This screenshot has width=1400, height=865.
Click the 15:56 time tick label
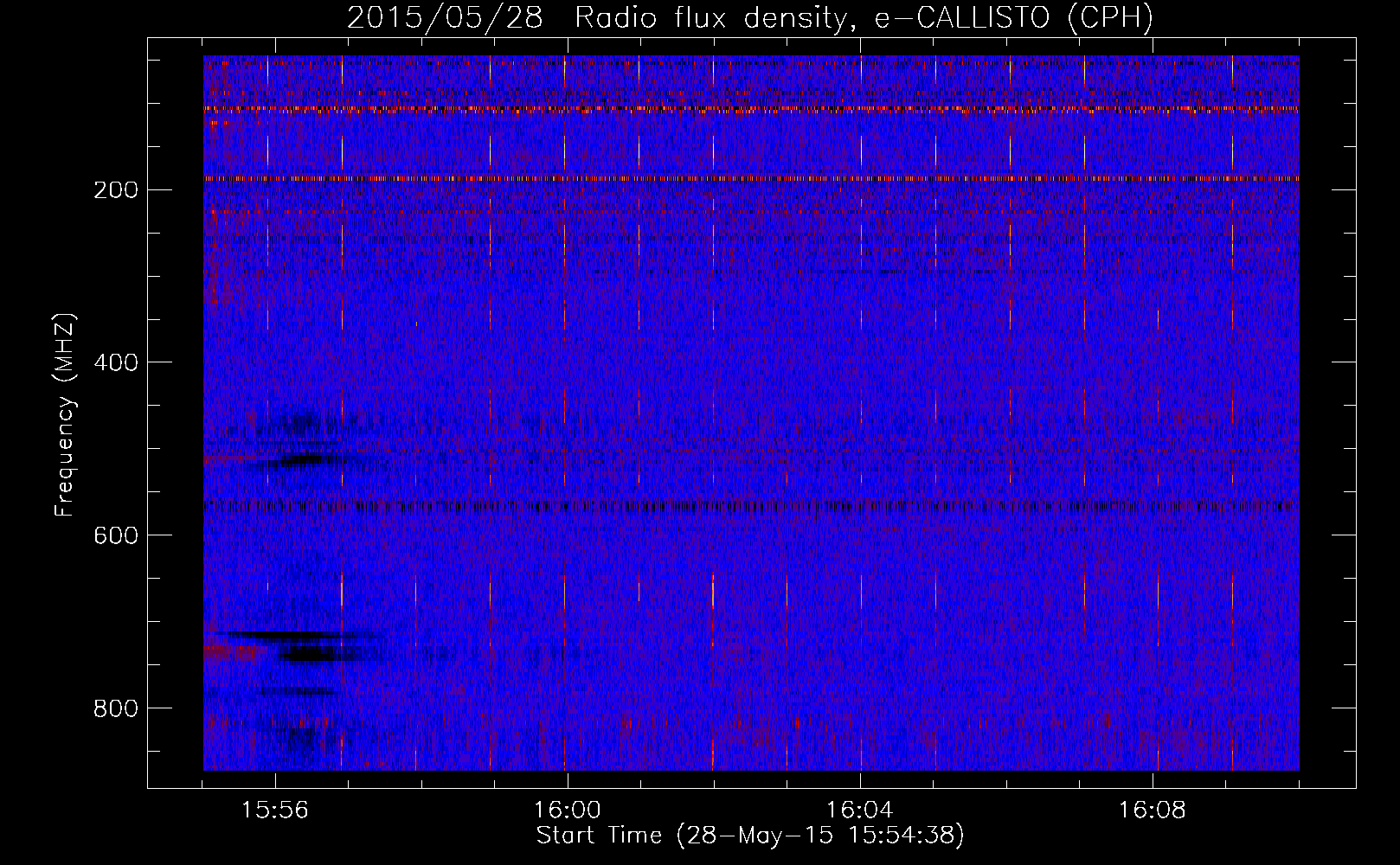[x=274, y=811]
